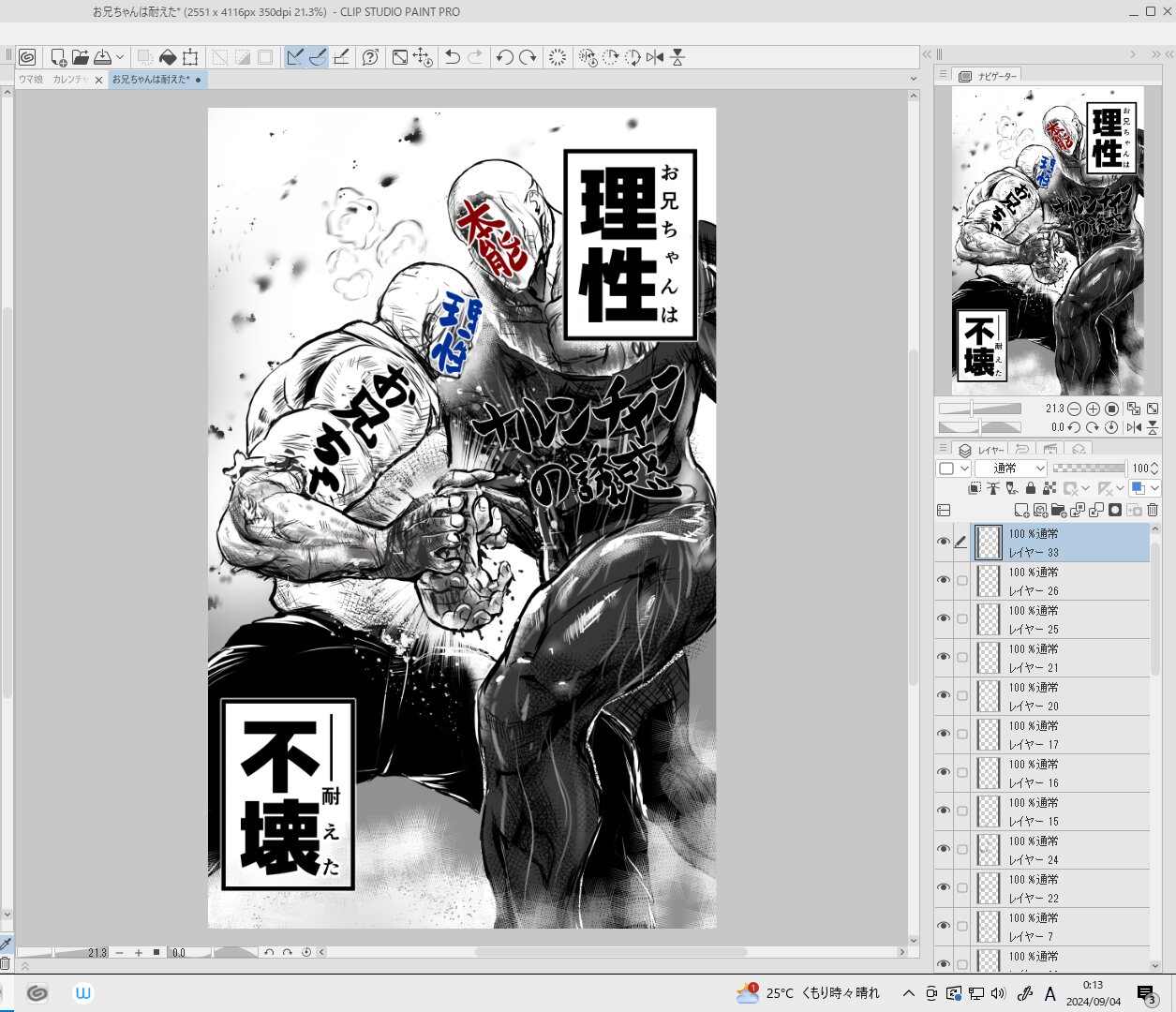The height and width of the screenshot is (1012, 1176).
Task: Flip the view horizontally in Navigator
Action: [x=1134, y=427]
